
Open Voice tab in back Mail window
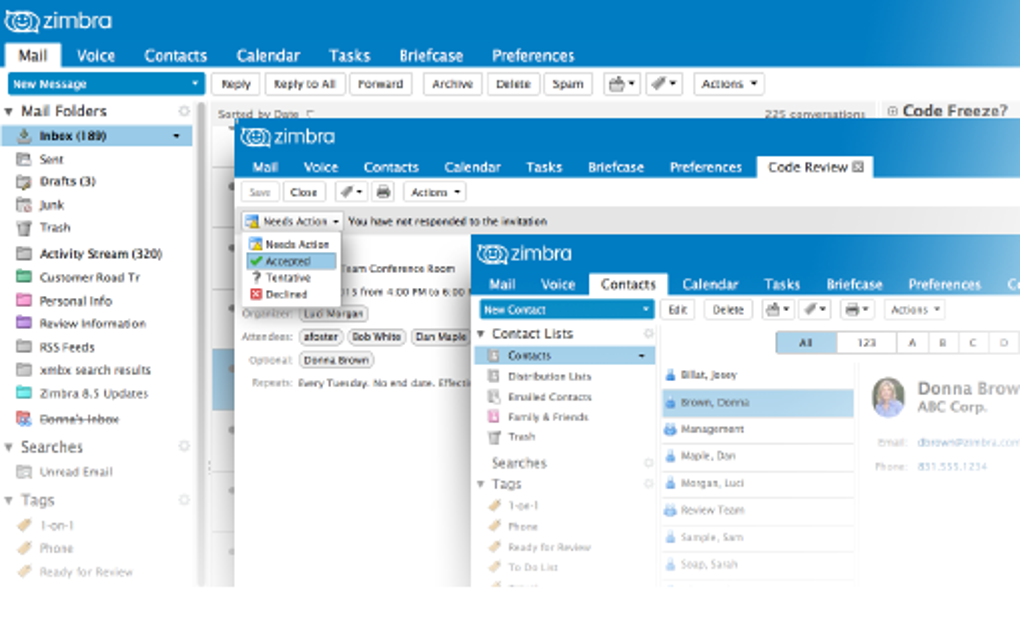[96, 56]
